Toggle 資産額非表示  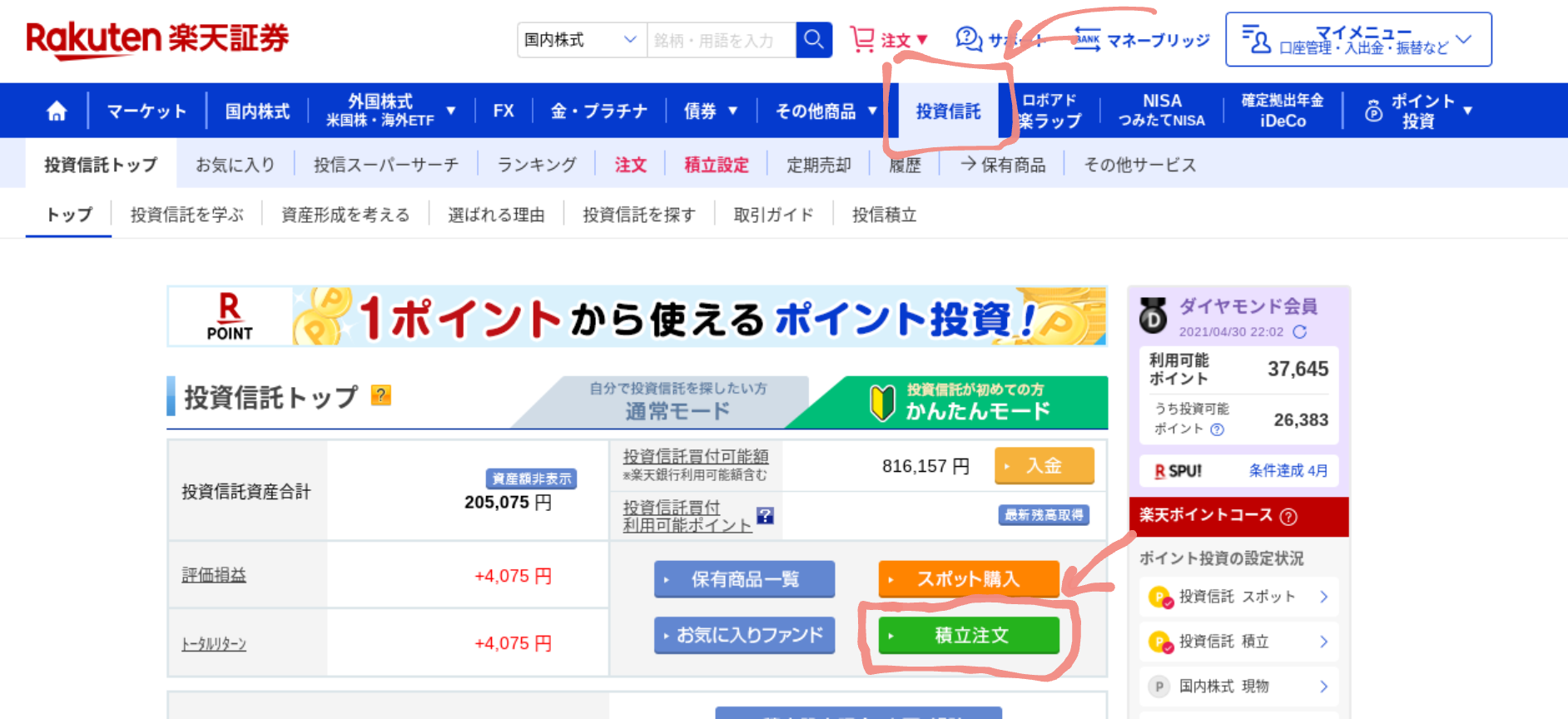click(x=531, y=479)
